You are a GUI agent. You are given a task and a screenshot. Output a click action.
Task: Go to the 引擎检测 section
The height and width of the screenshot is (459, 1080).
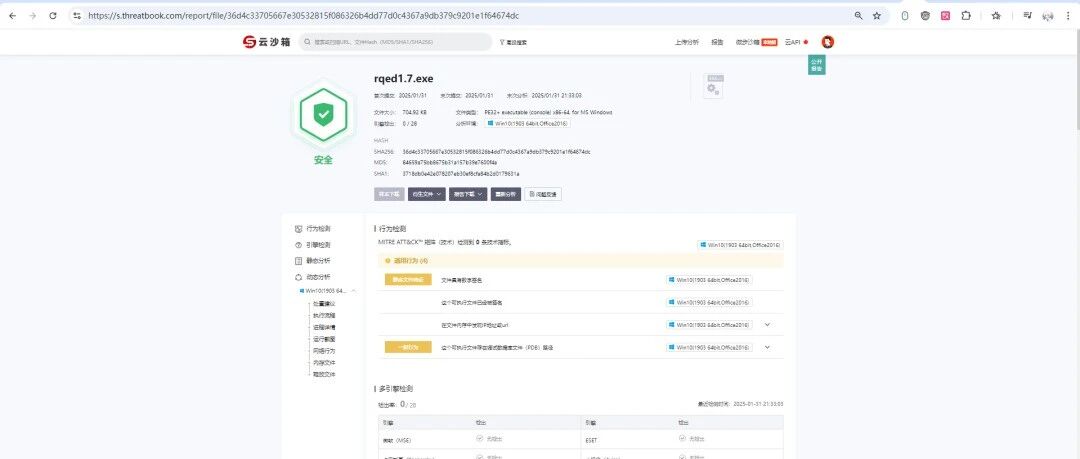click(318, 245)
